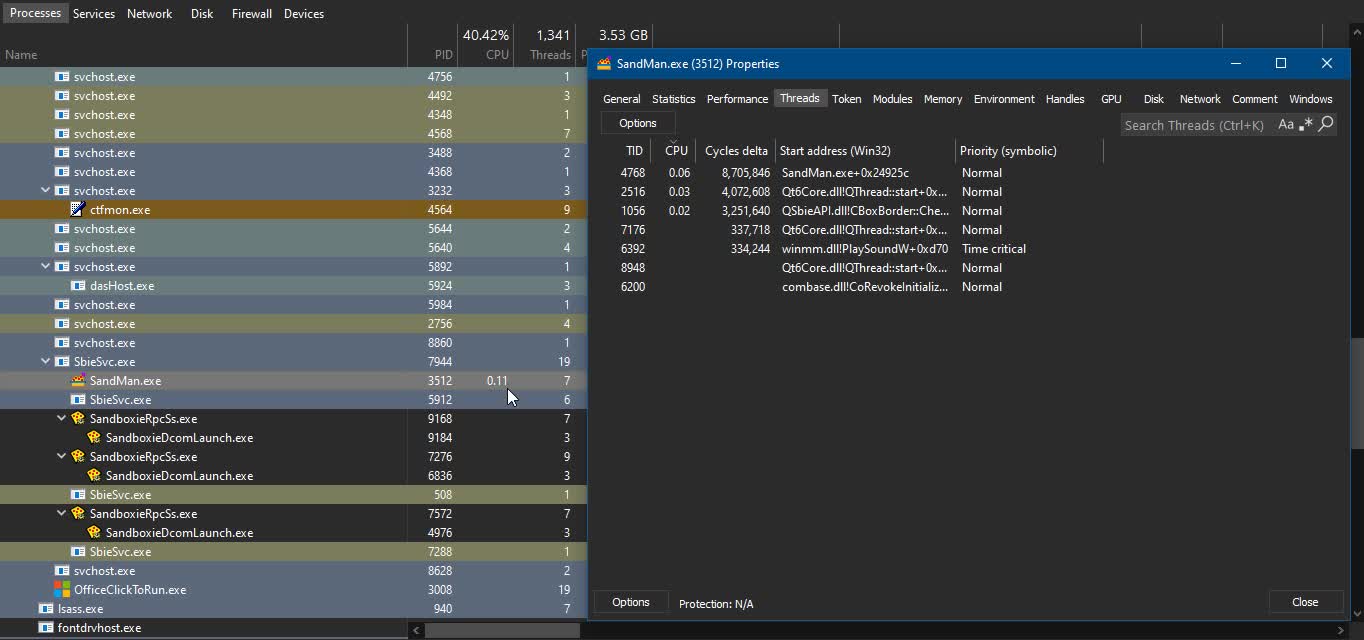Click the magnifier icon in thread search box

coord(1326,125)
